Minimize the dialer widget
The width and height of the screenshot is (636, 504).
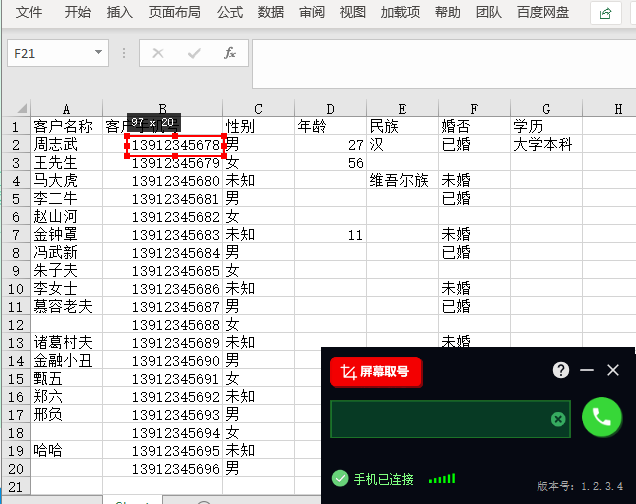(587, 371)
